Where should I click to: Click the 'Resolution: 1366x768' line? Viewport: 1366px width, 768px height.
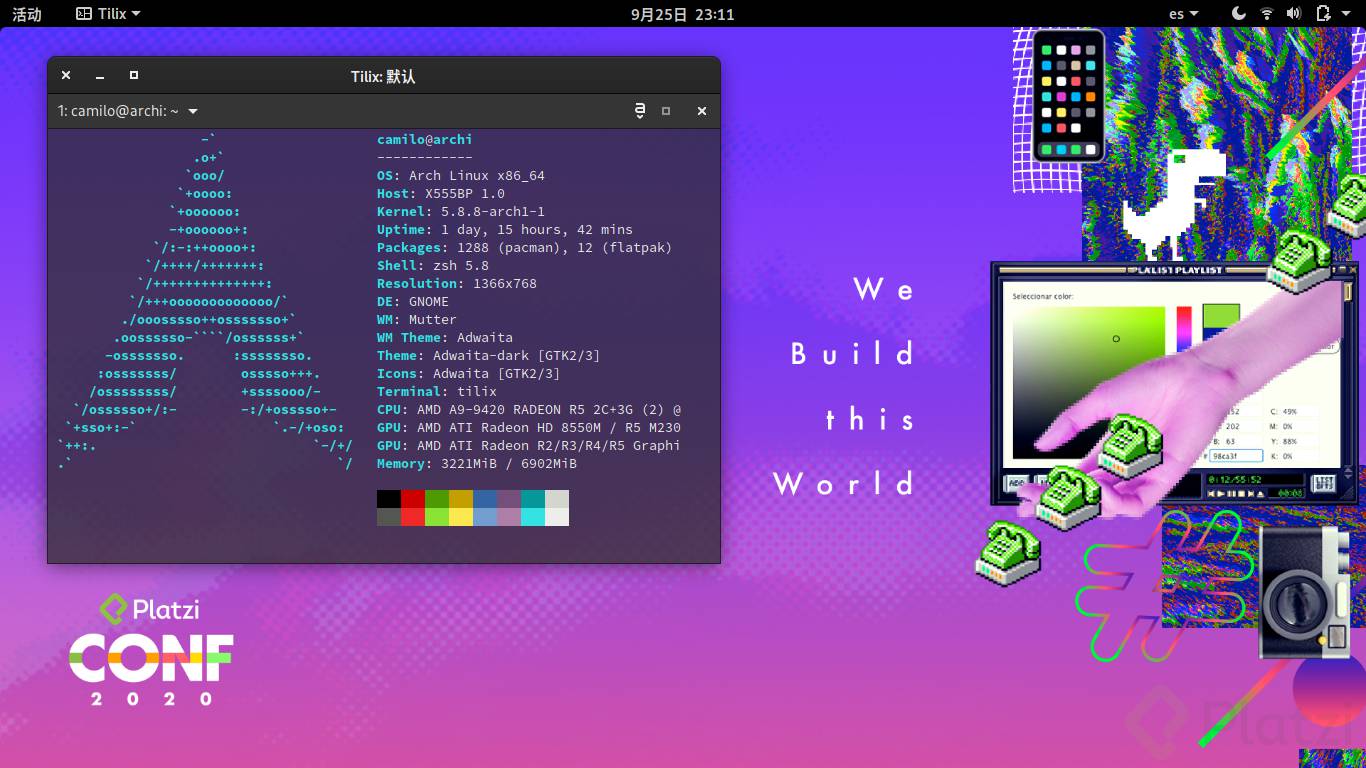click(457, 283)
